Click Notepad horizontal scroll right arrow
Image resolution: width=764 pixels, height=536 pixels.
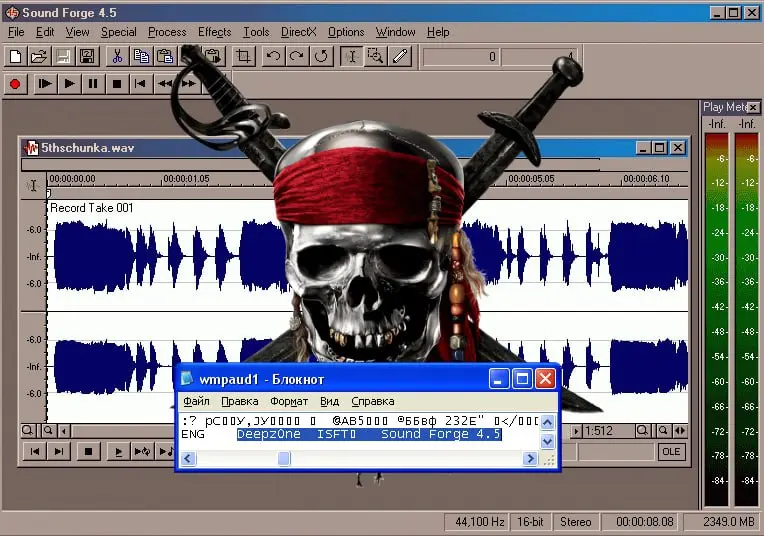[530, 458]
